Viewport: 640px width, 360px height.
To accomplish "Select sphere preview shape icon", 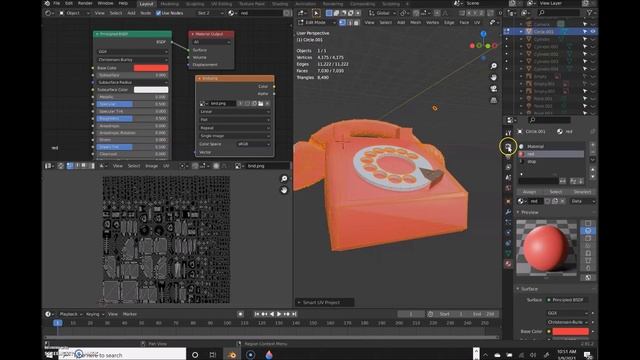I will click(x=588, y=231).
